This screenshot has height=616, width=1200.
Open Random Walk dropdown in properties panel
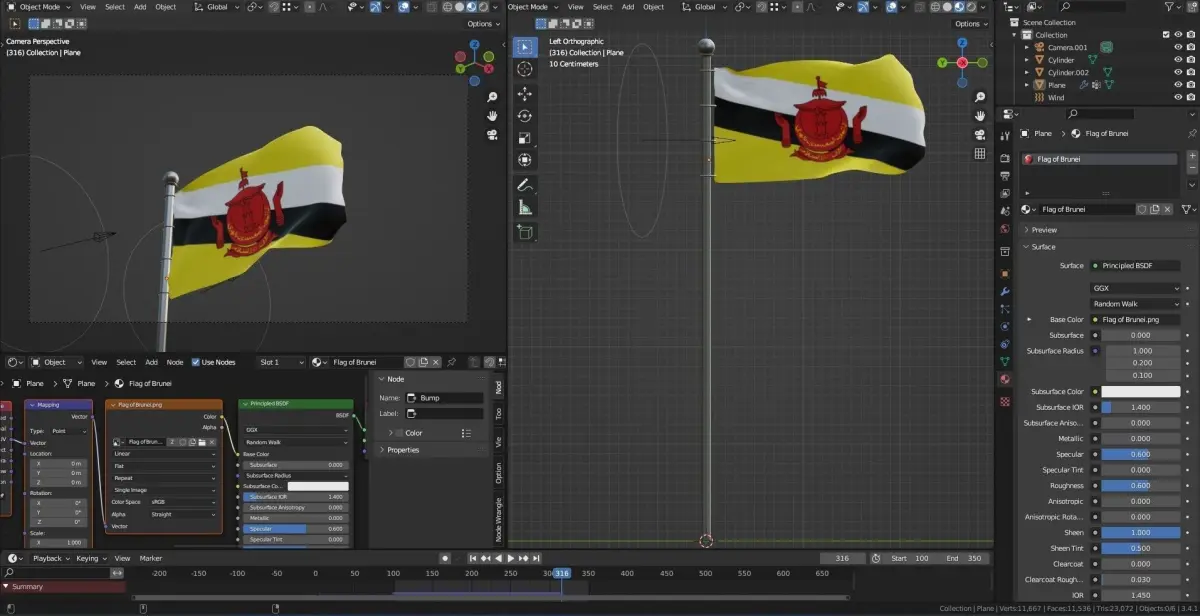point(1135,304)
